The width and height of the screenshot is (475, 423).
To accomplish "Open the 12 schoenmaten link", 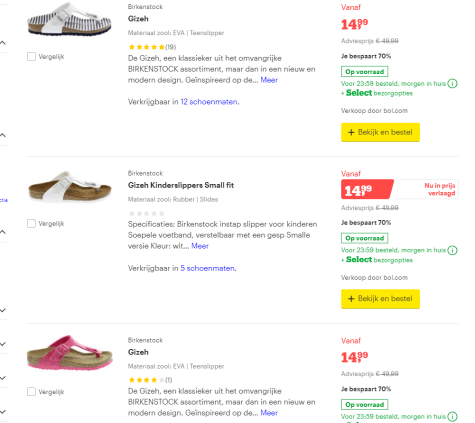I will [x=209, y=102].
